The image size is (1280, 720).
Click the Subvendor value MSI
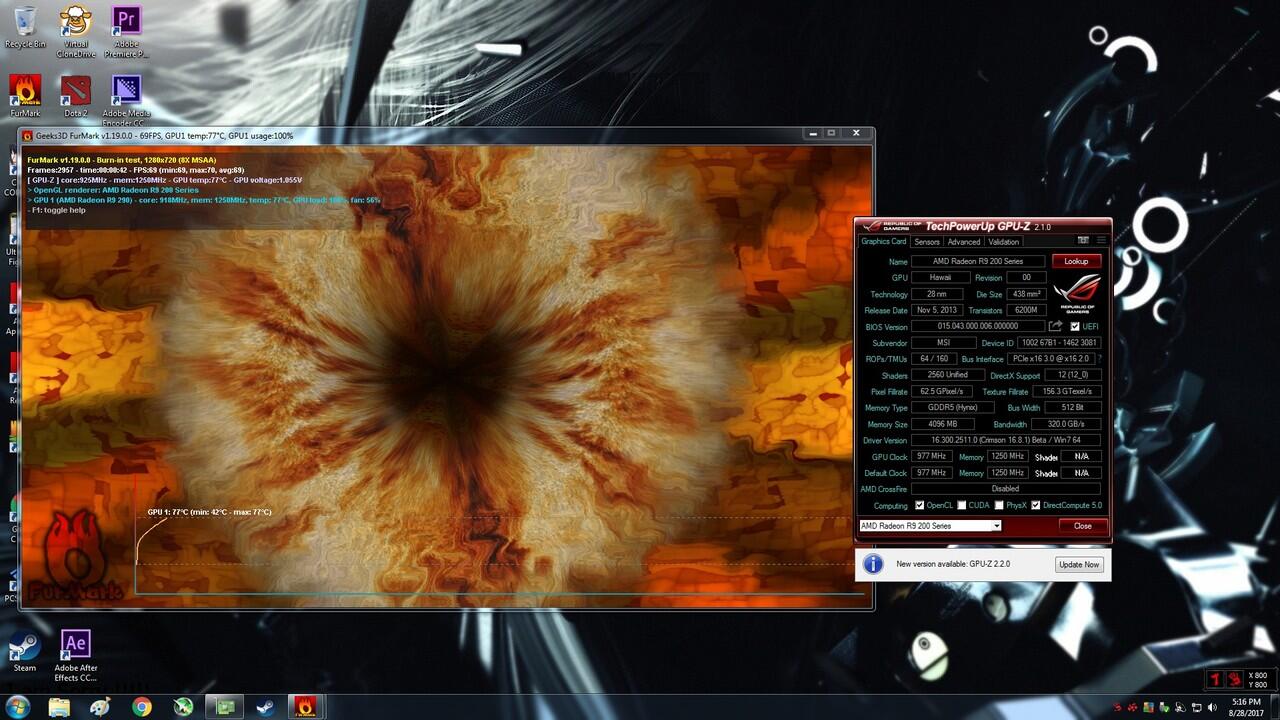pyautogui.click(x=943, y=343)
